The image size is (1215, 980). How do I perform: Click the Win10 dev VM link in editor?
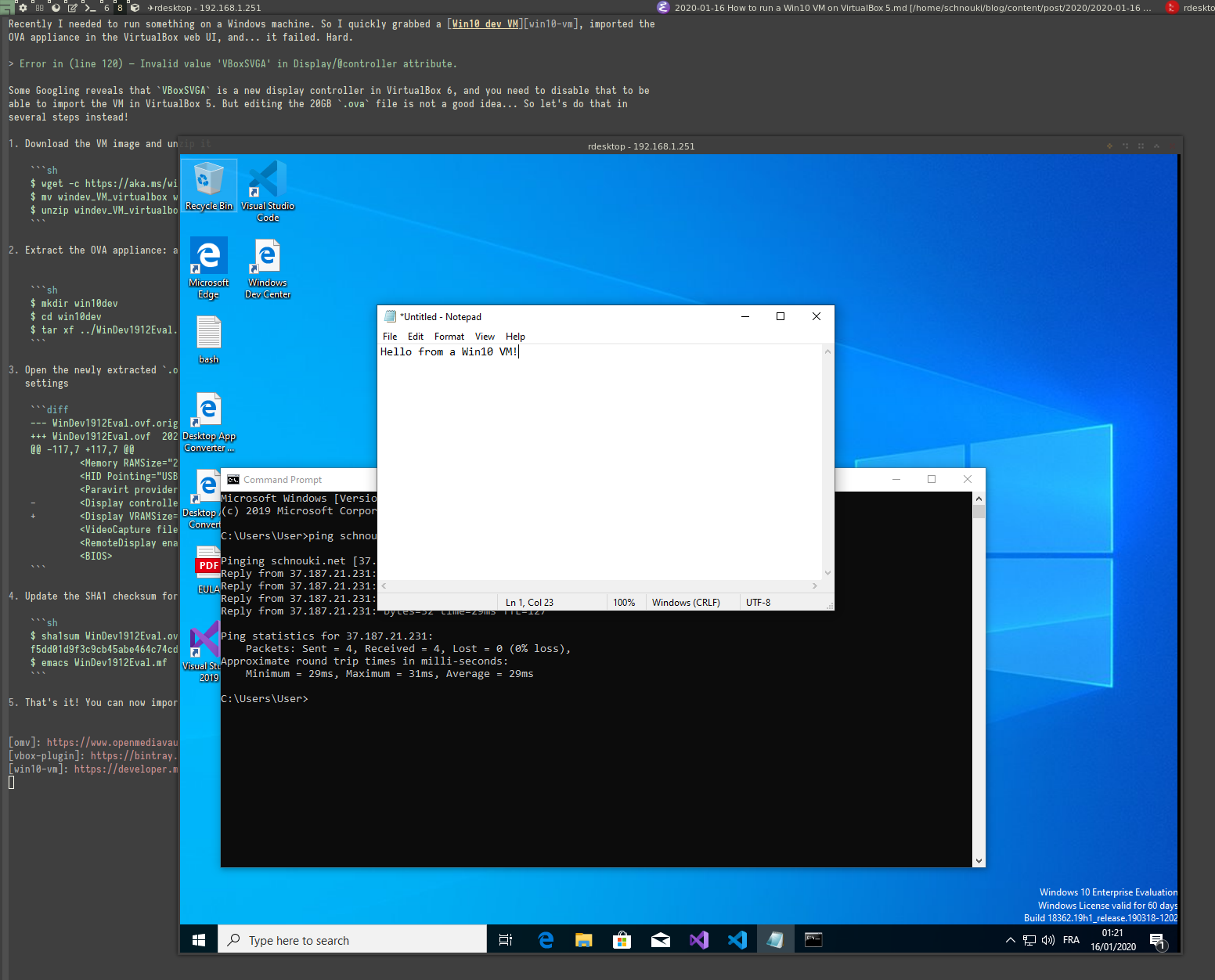tap(485, 24)
